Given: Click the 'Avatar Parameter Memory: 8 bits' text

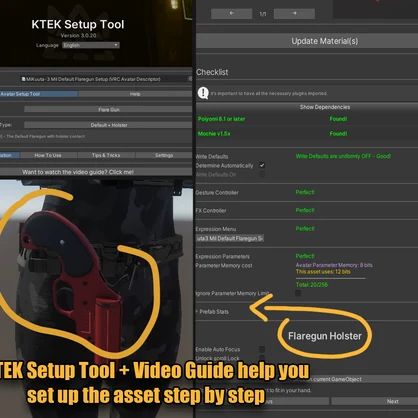Looking at the screenshot, I should tap(334, 265).
